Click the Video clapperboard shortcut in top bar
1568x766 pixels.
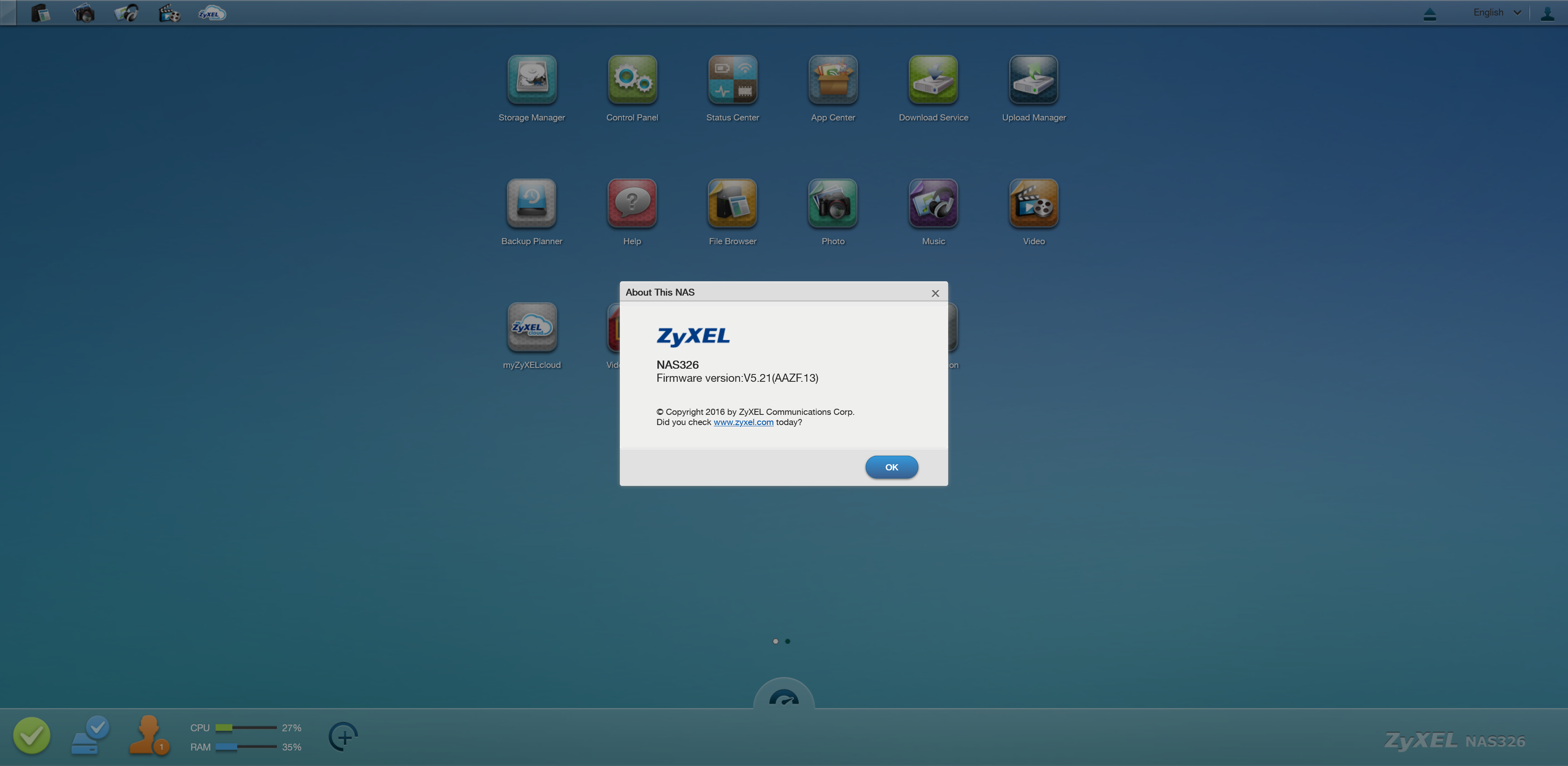tap(169, 13)
